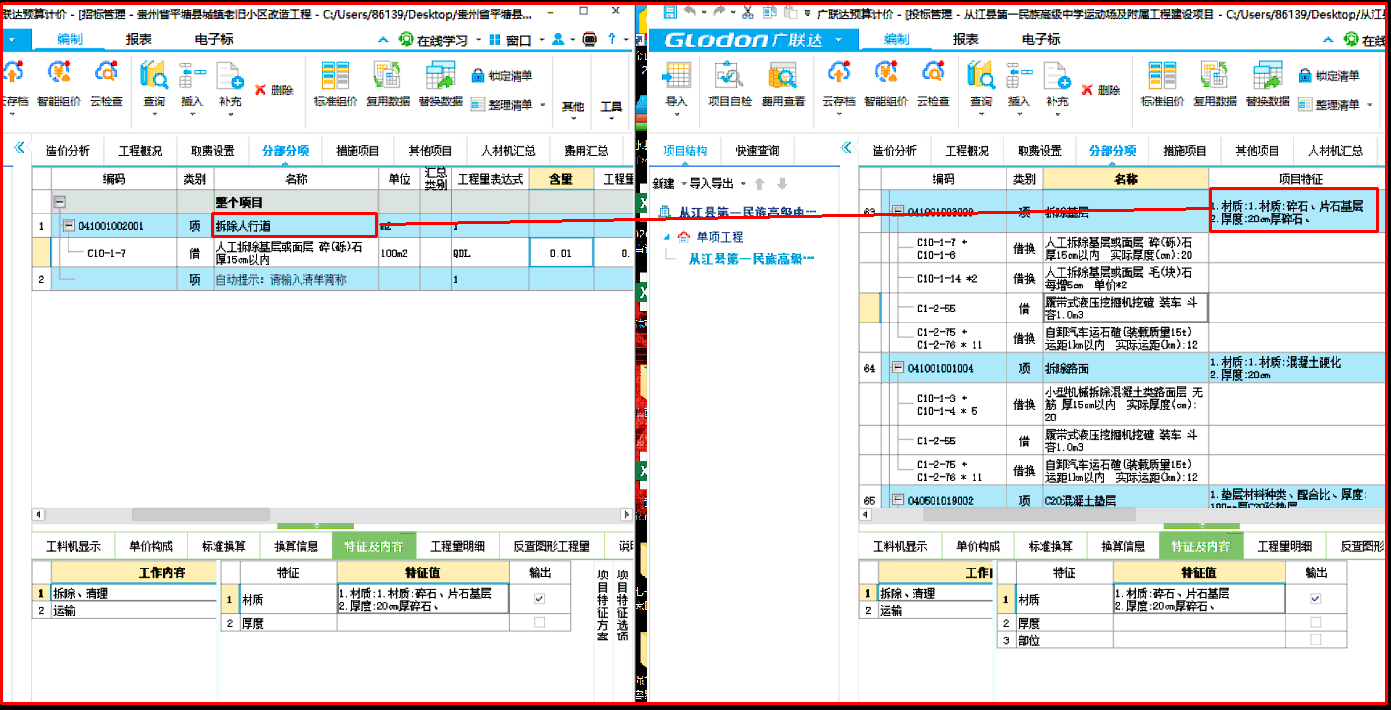This screenshot has height=710, width=1391.
Task: Open 标准组价 in the left window
Action: pos(335,82)
